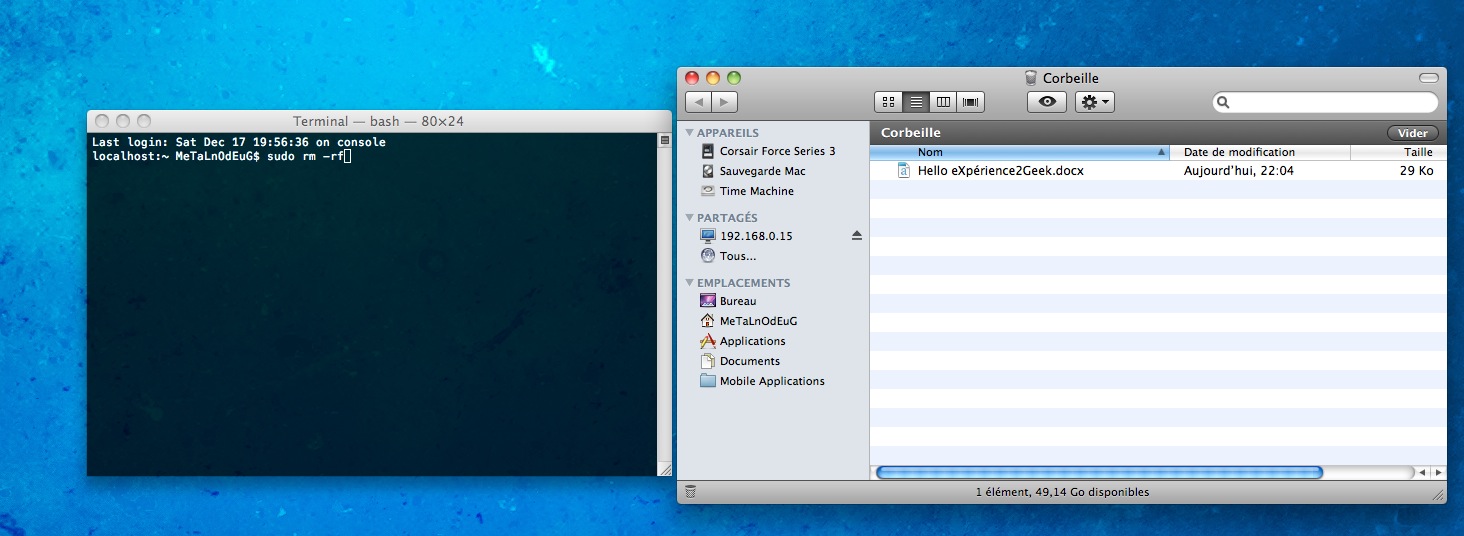
Task: Sort by Date de modification column
Action: (1260, 152)
